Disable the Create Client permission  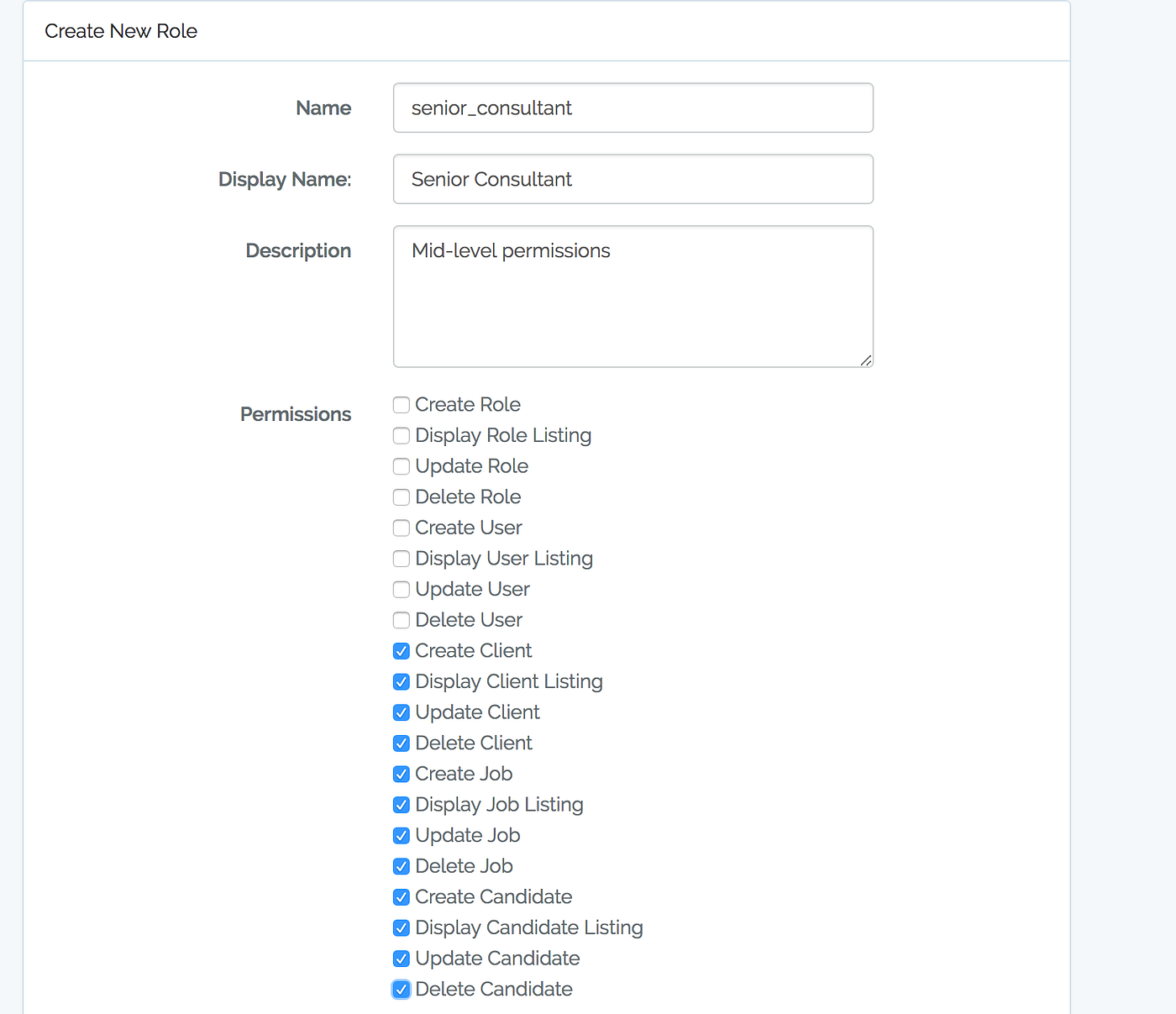[x=401, y=650]
